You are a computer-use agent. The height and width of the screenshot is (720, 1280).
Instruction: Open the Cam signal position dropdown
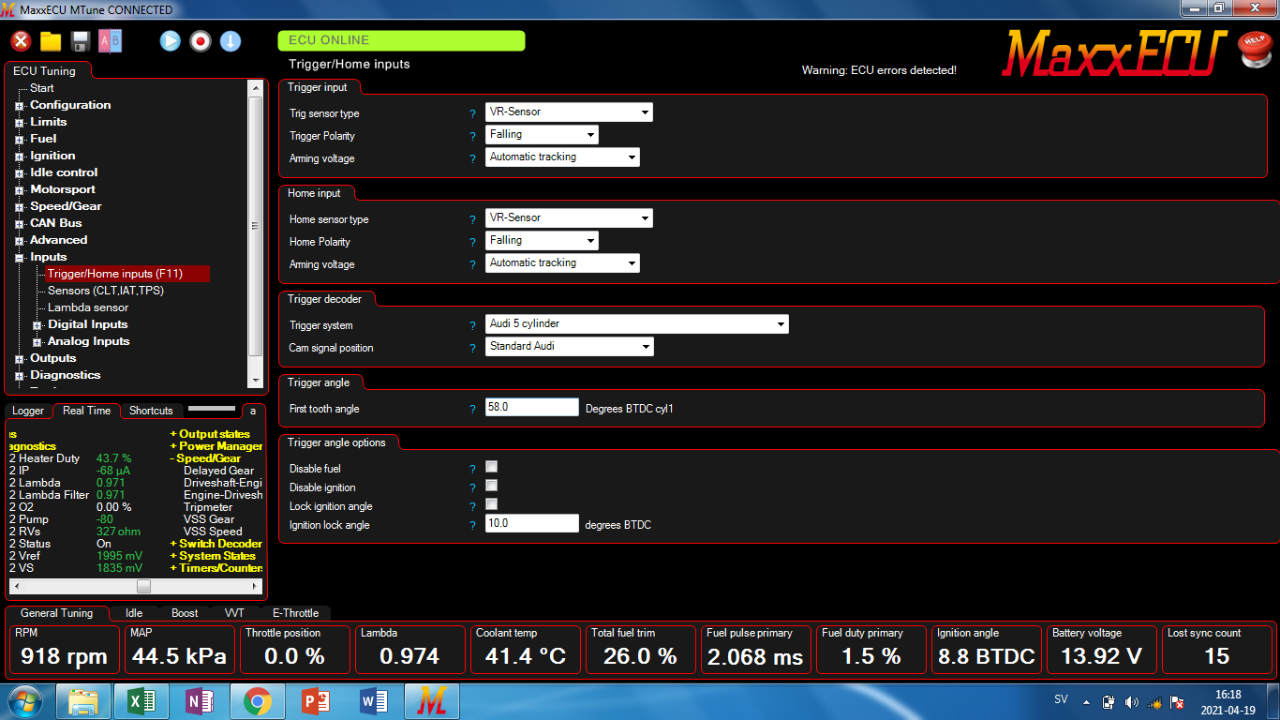[x=570, y=346]
